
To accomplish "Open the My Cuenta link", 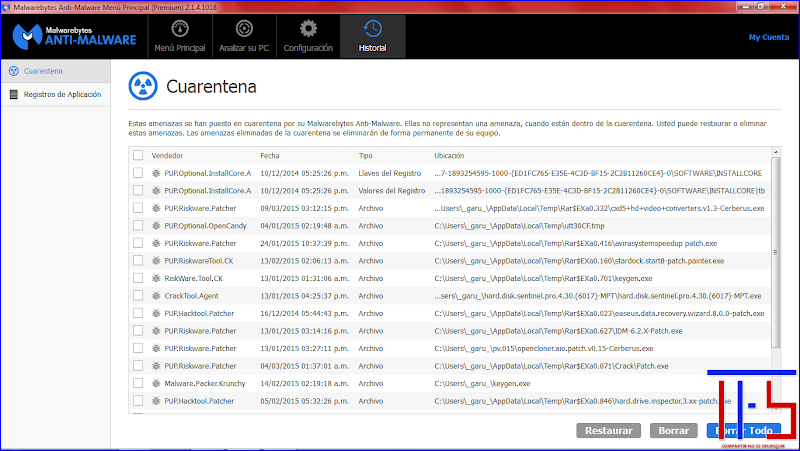I will (x=768, y=37).
